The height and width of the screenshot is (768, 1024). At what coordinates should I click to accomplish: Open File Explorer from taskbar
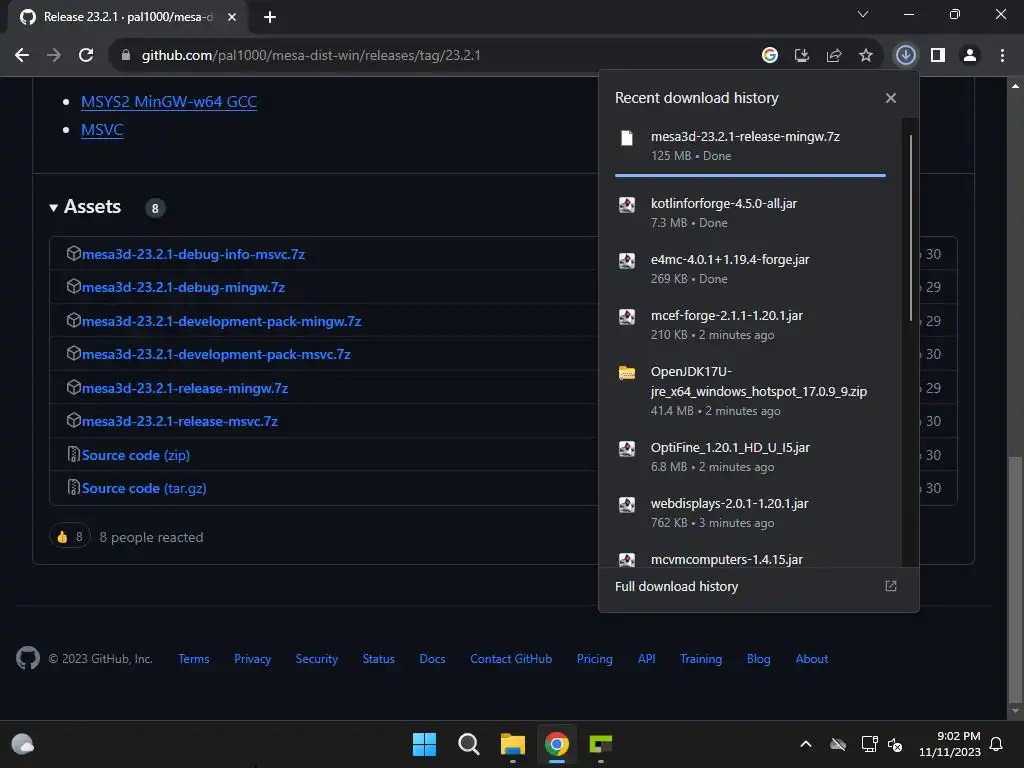[513, 744]
